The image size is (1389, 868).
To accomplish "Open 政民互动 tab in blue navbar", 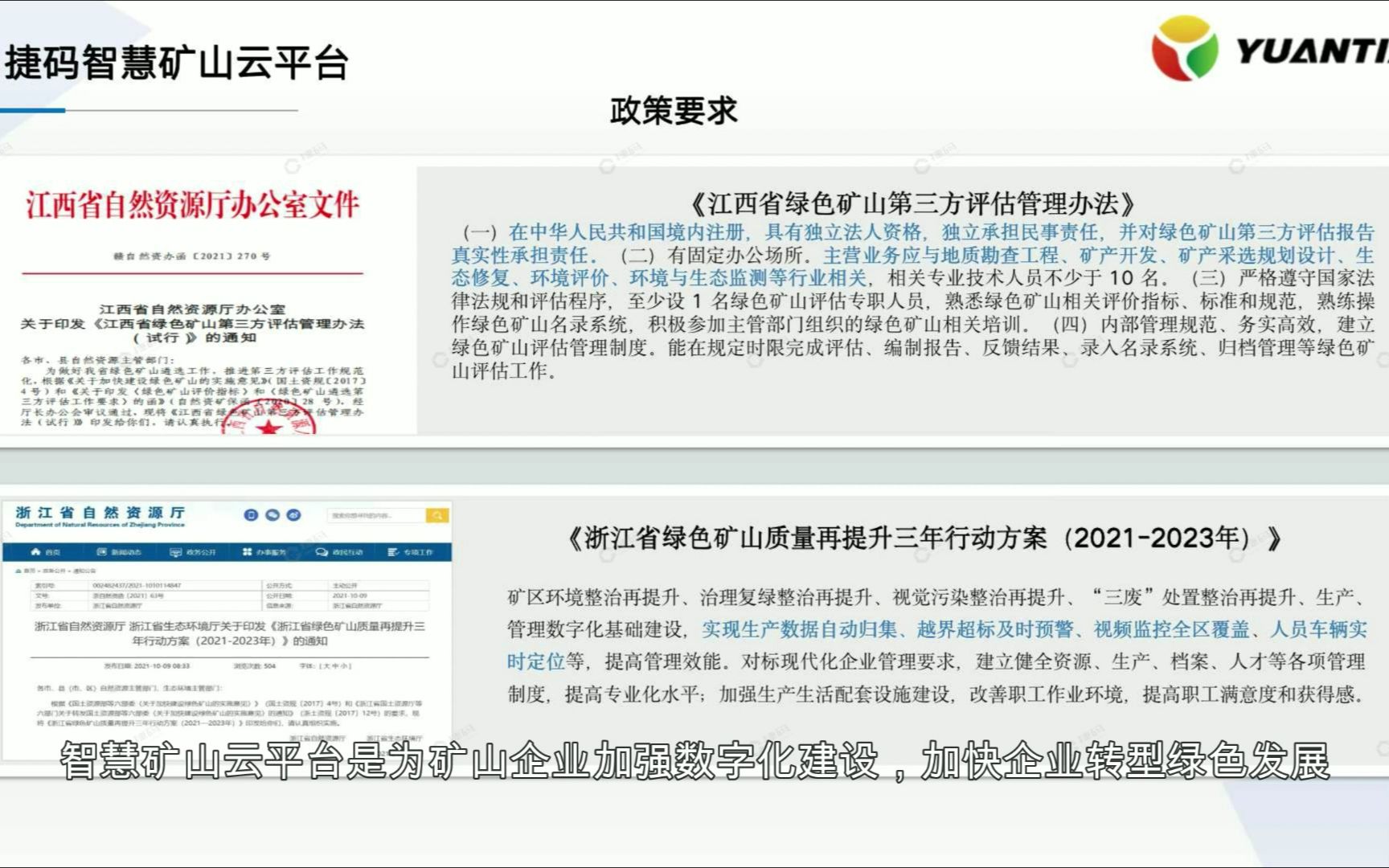I will (x=339, y=552).
